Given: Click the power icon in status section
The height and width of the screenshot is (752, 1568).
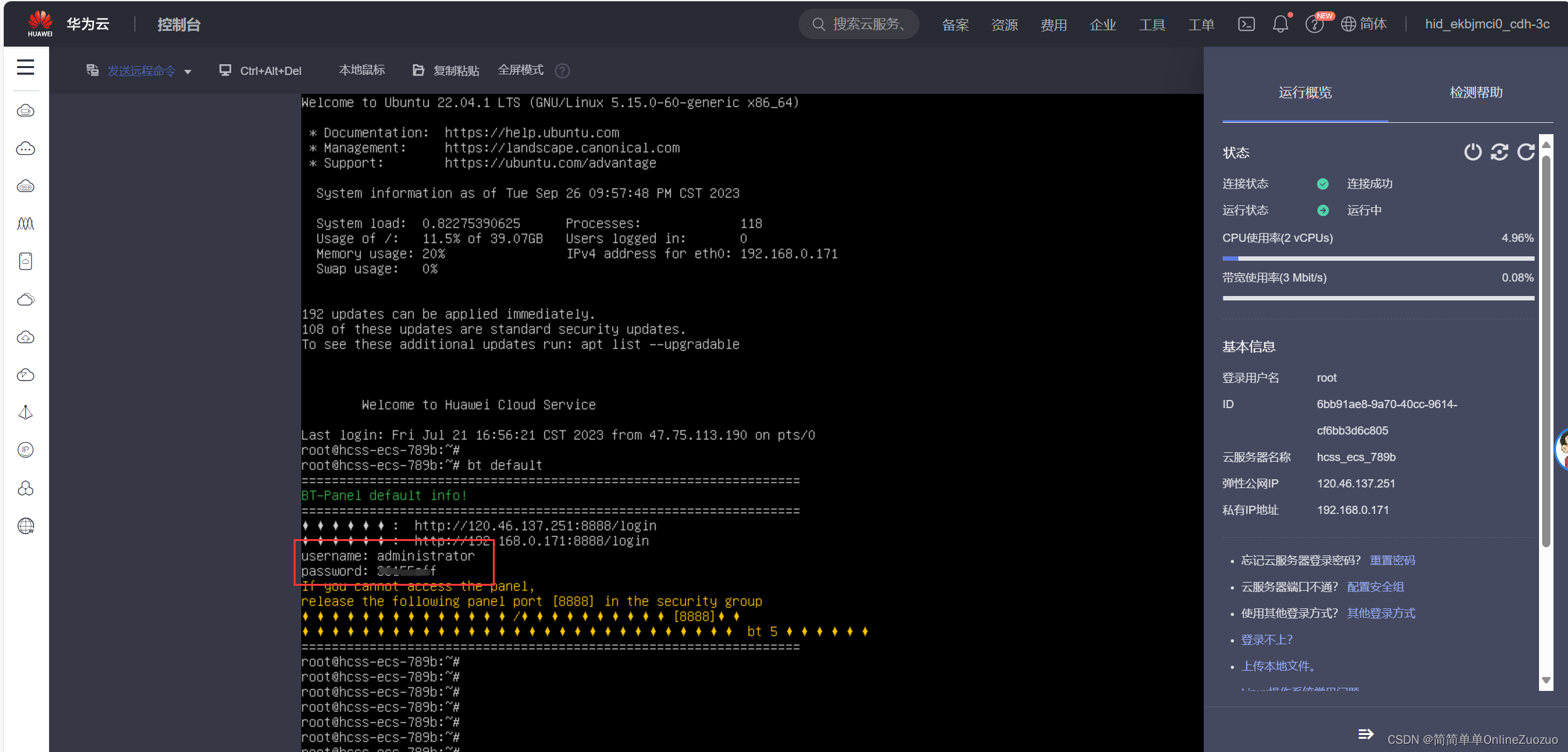Looking at the screenshot, I should pyautogui.click(x=1472, y=152).
